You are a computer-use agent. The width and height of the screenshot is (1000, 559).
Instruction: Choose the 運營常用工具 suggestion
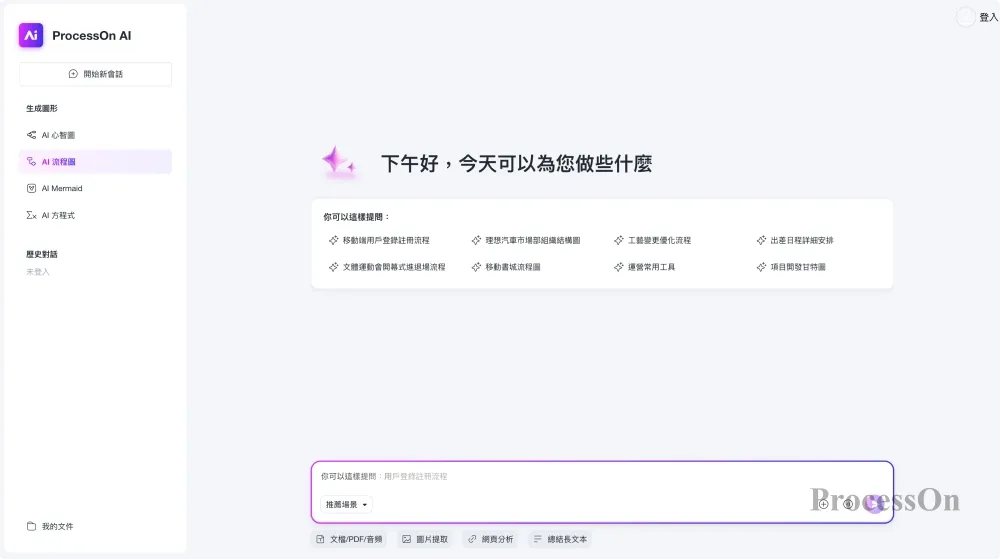click(644, 267)
